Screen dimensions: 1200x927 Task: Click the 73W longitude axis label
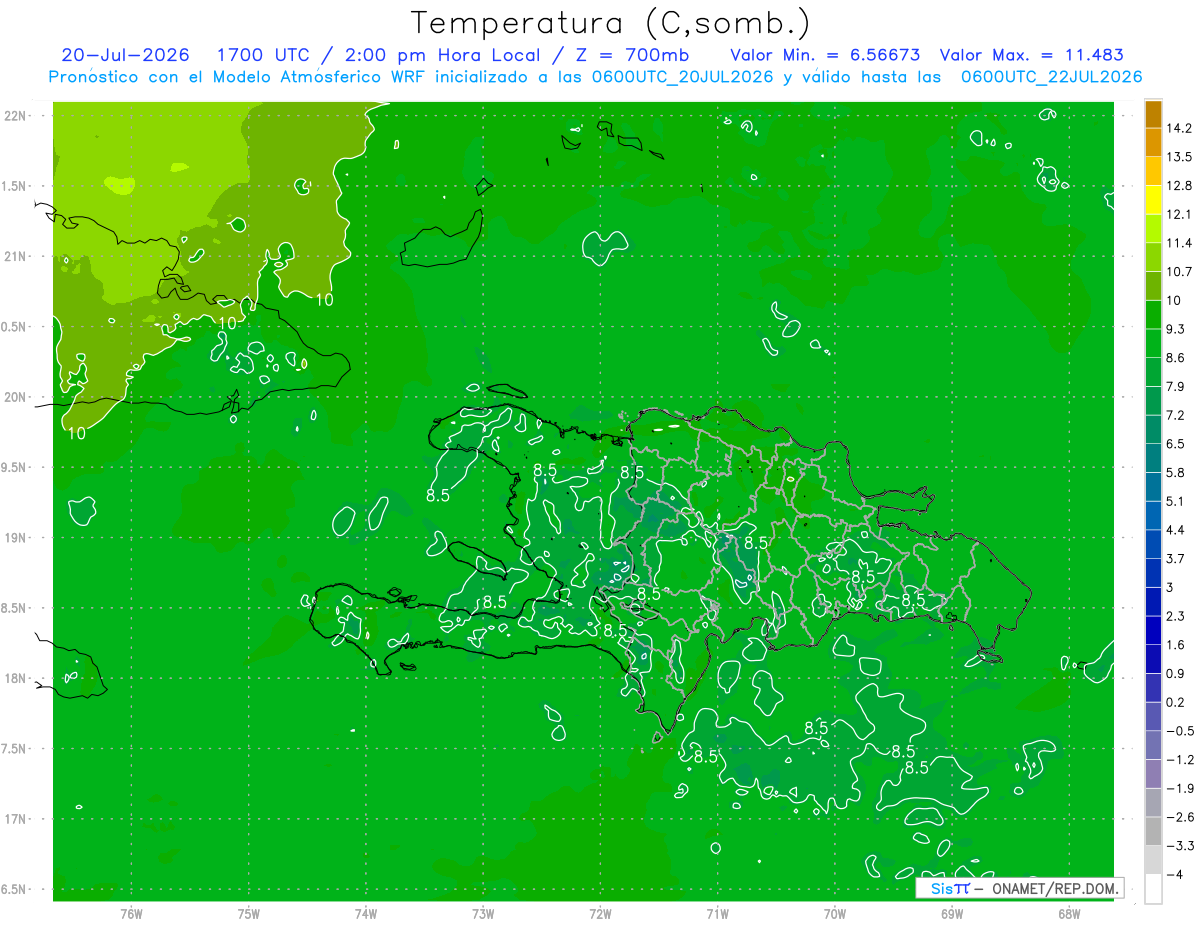pos(483,914)
